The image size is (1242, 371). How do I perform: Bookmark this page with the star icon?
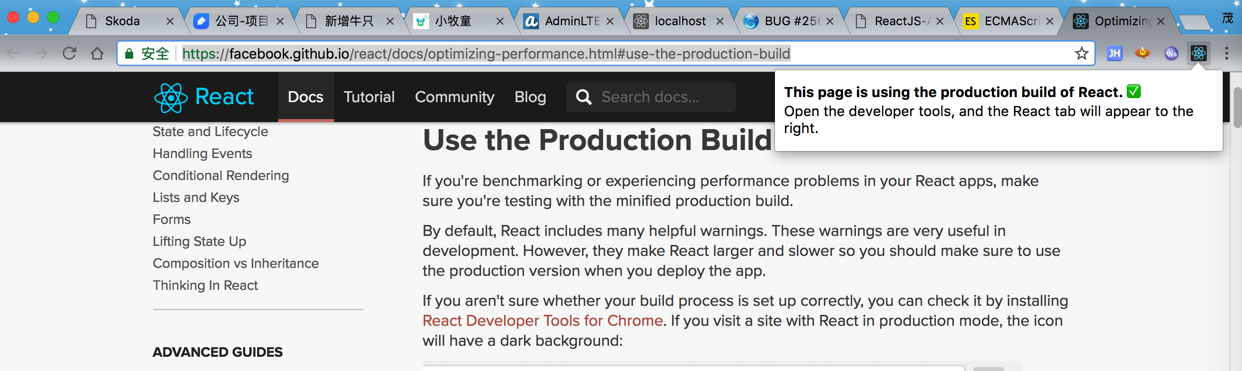pyautogui.click(x=1081, y=53)
